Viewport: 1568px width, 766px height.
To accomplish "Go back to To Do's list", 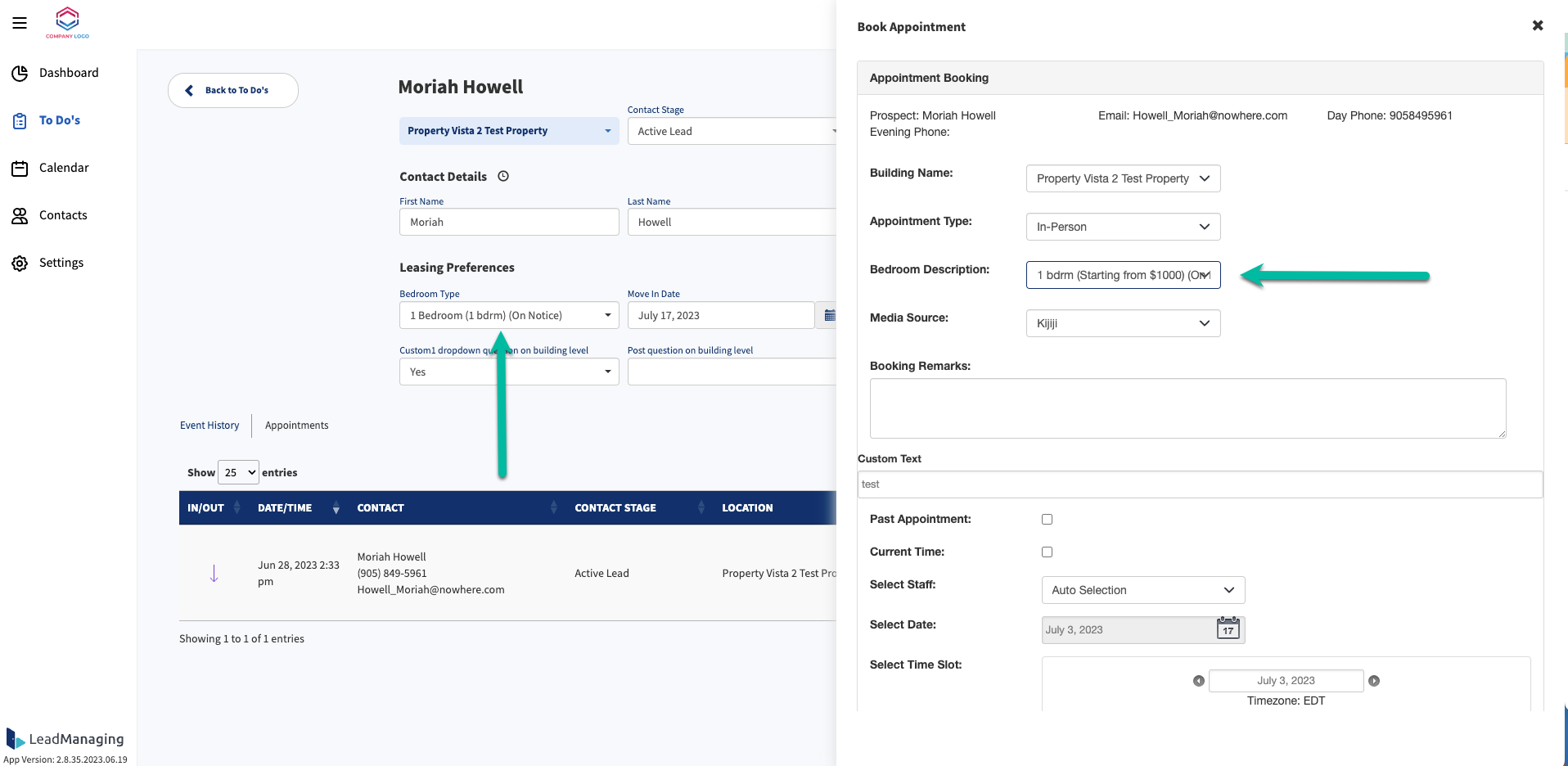I will (x=232, y=90).
